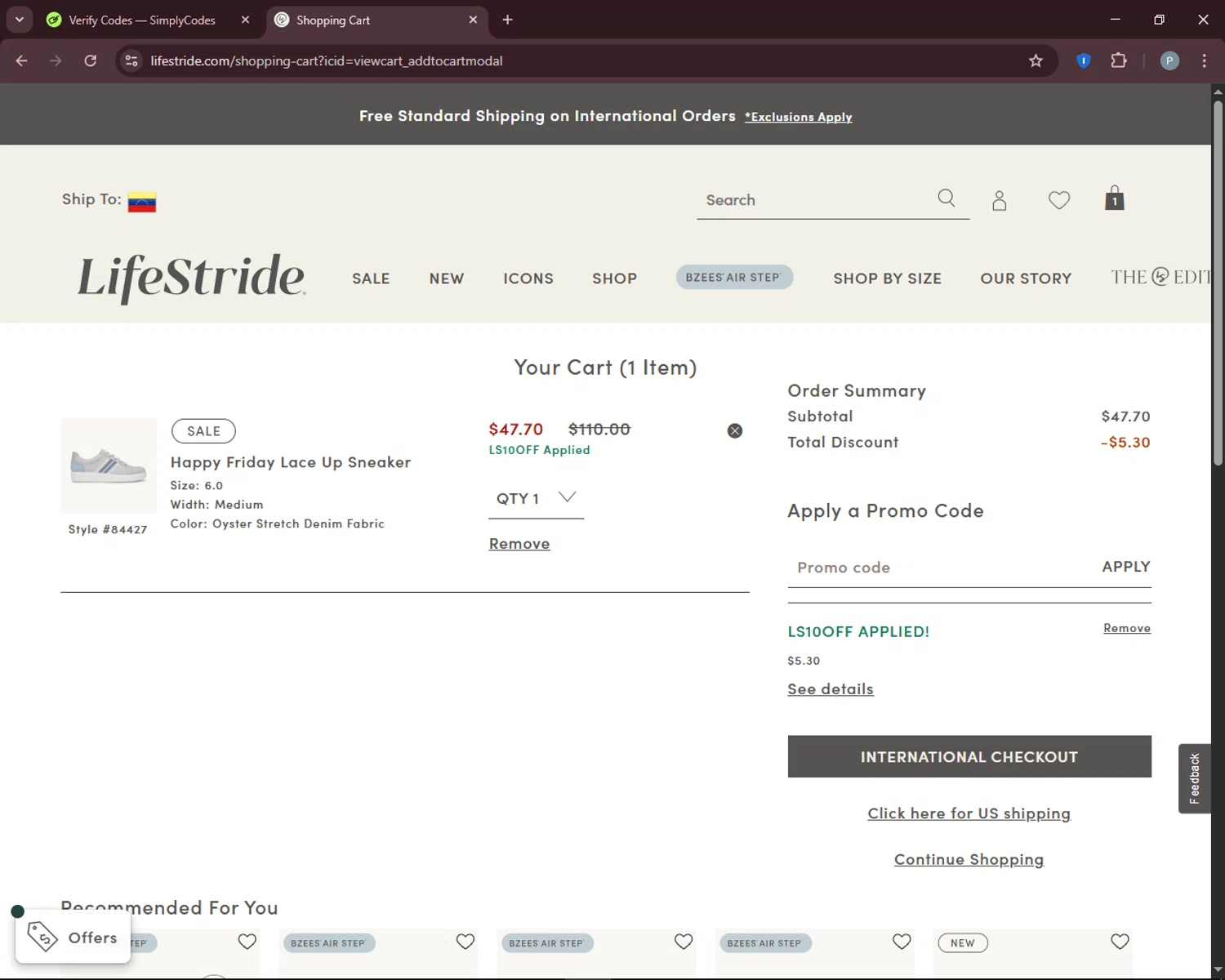View site information icon in address bar
Viewport: 1225px width, 980px height.
[131, 60]
